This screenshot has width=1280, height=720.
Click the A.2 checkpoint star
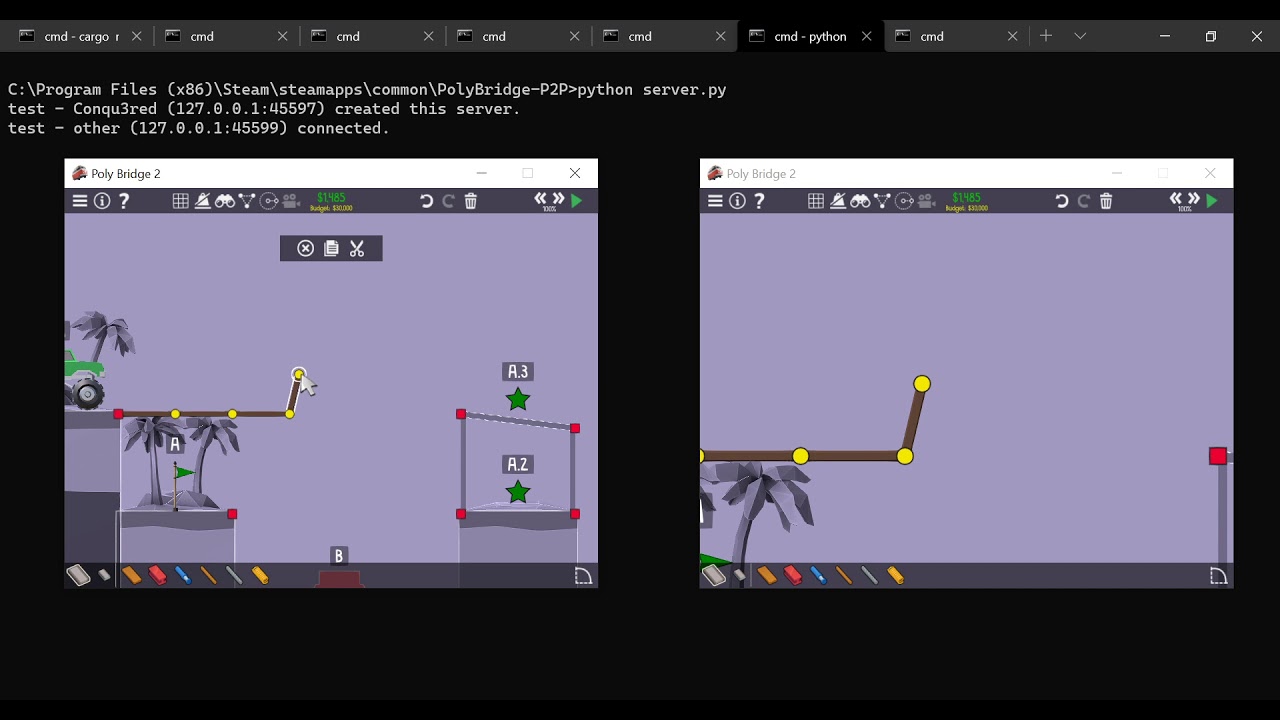point(517,492)
